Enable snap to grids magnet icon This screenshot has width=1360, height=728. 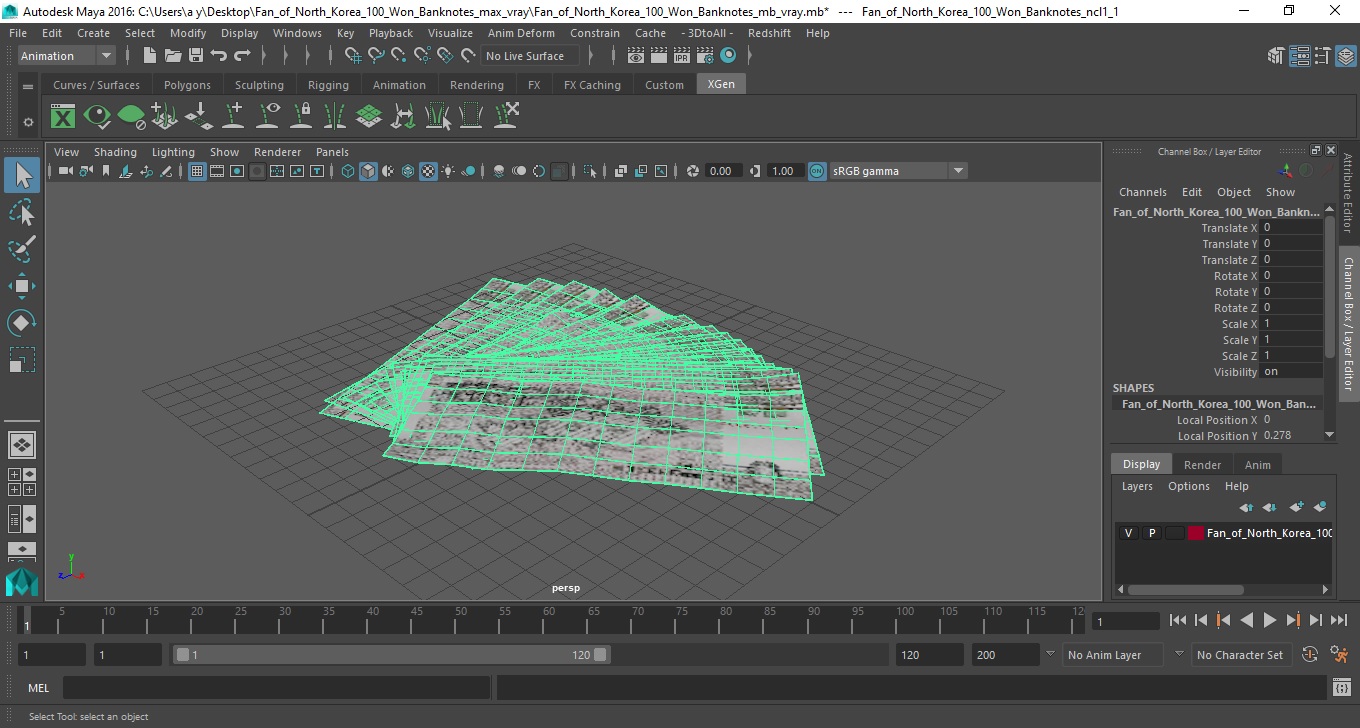click(353, 56)
